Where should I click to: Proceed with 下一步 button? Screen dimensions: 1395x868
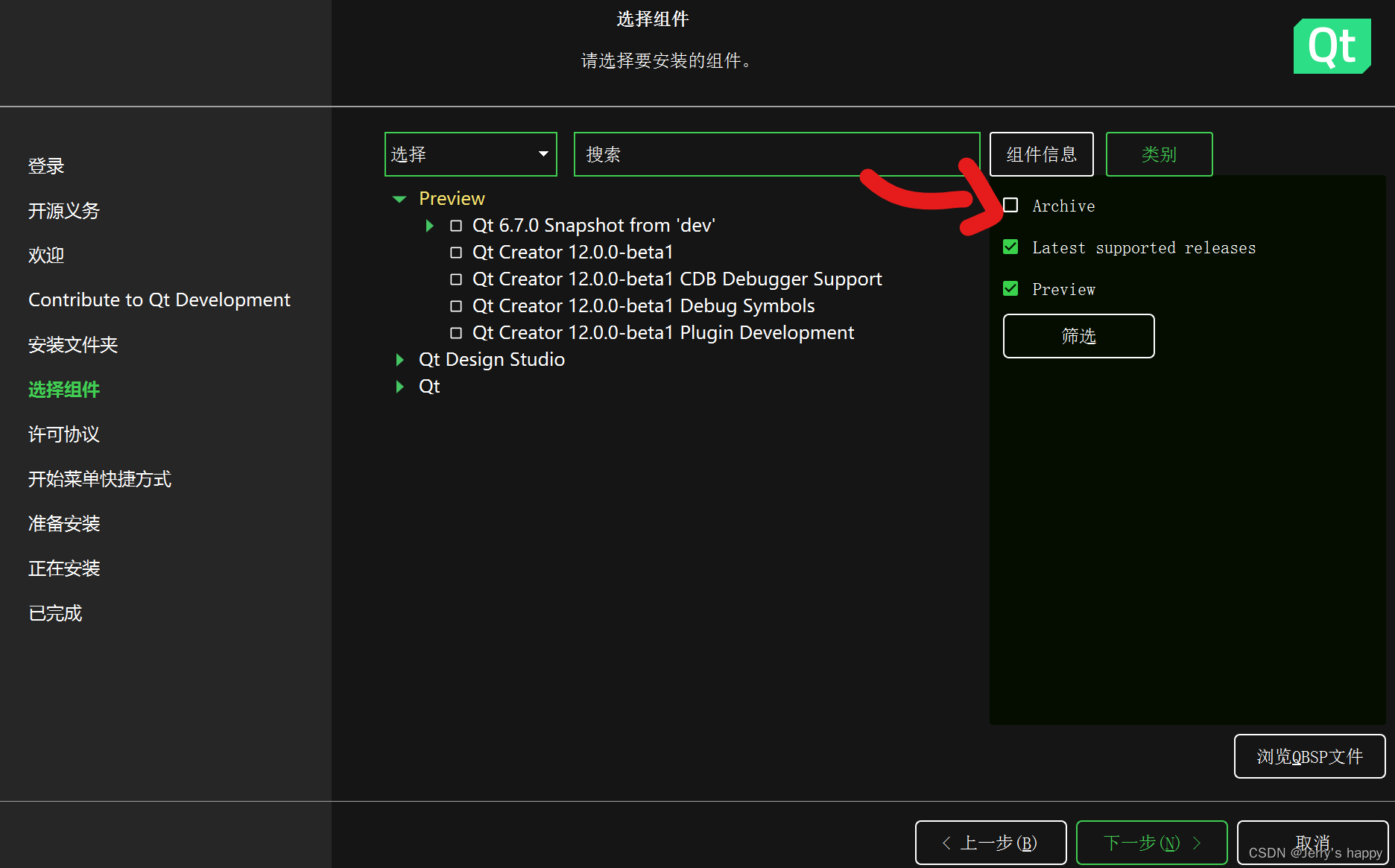(x=1152, y=843)
